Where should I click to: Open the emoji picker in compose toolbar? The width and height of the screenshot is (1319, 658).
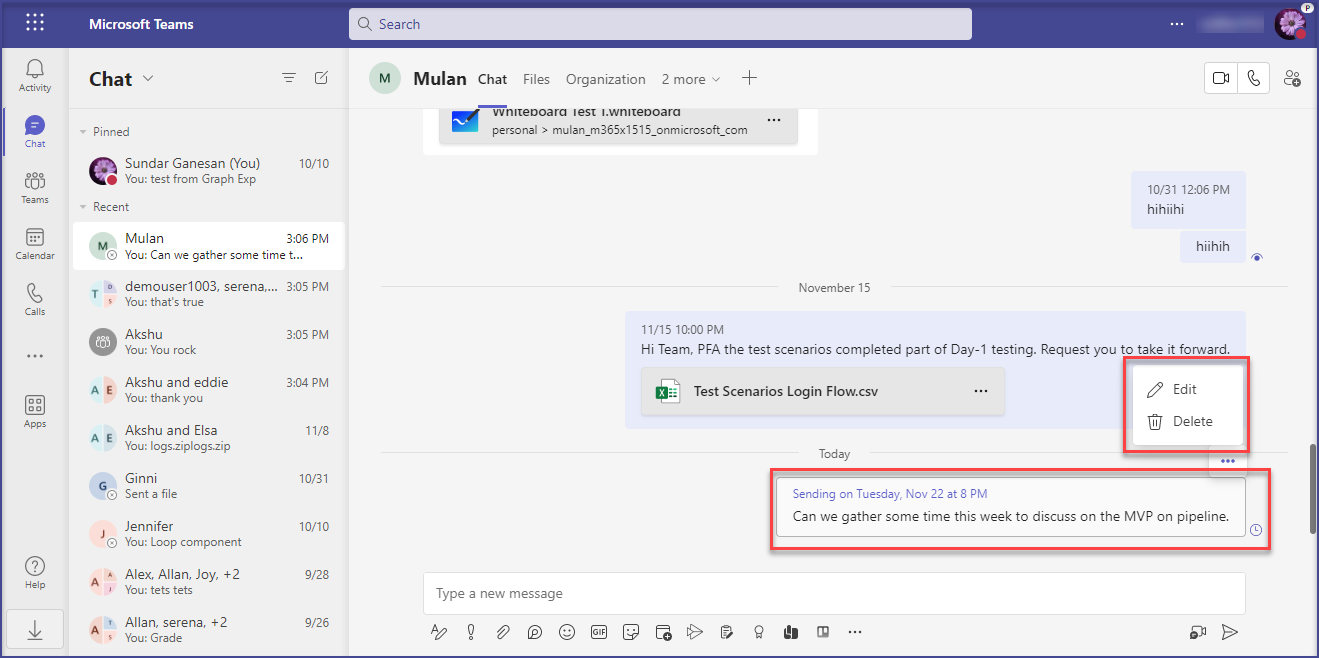click(x=567, y=632)
